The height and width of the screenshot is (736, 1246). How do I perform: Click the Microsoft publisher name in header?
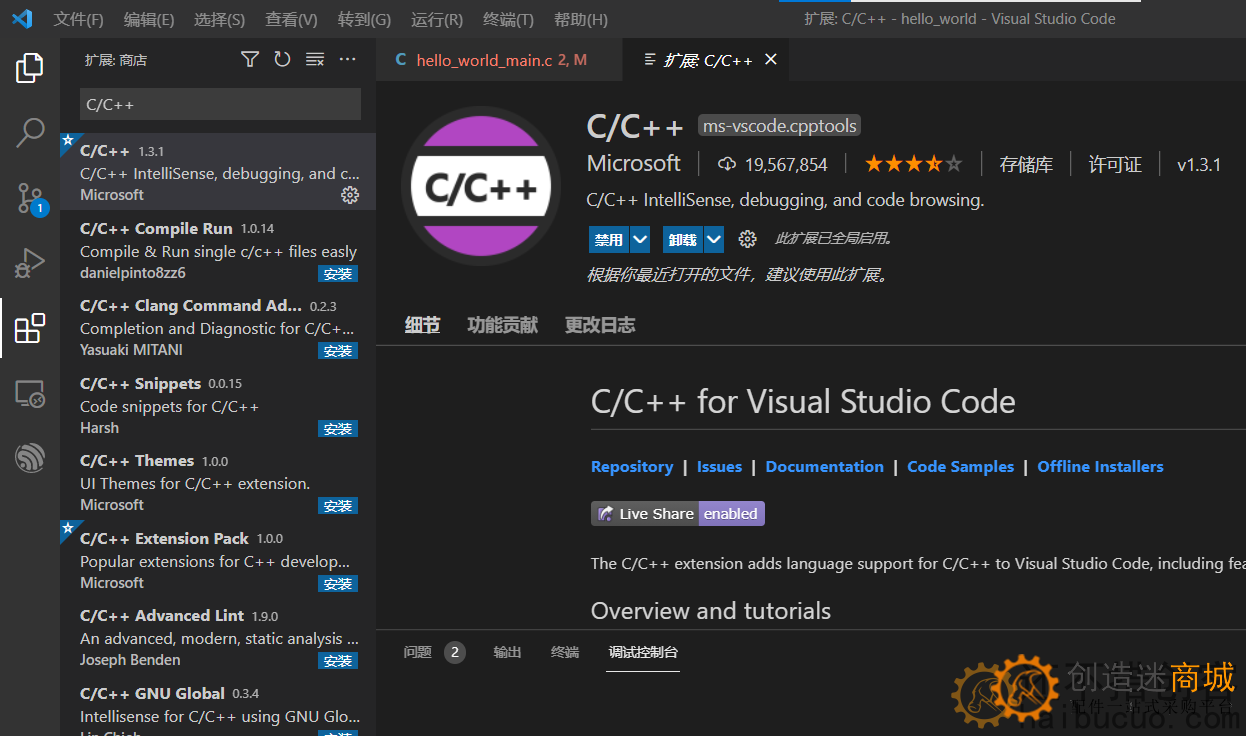[x=634, y=164]
